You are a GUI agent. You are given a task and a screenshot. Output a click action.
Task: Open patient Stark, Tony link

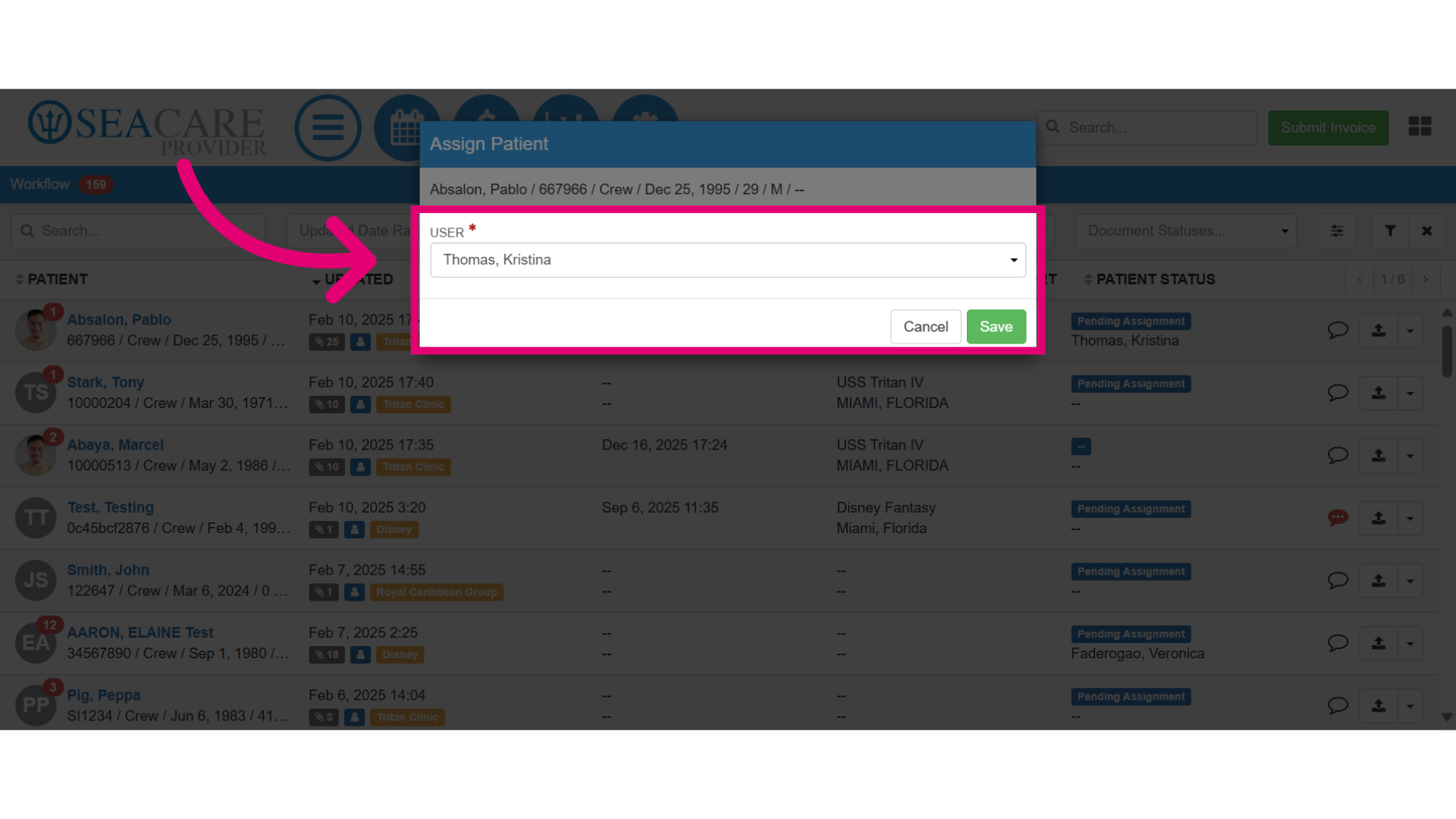coord(105,382)
